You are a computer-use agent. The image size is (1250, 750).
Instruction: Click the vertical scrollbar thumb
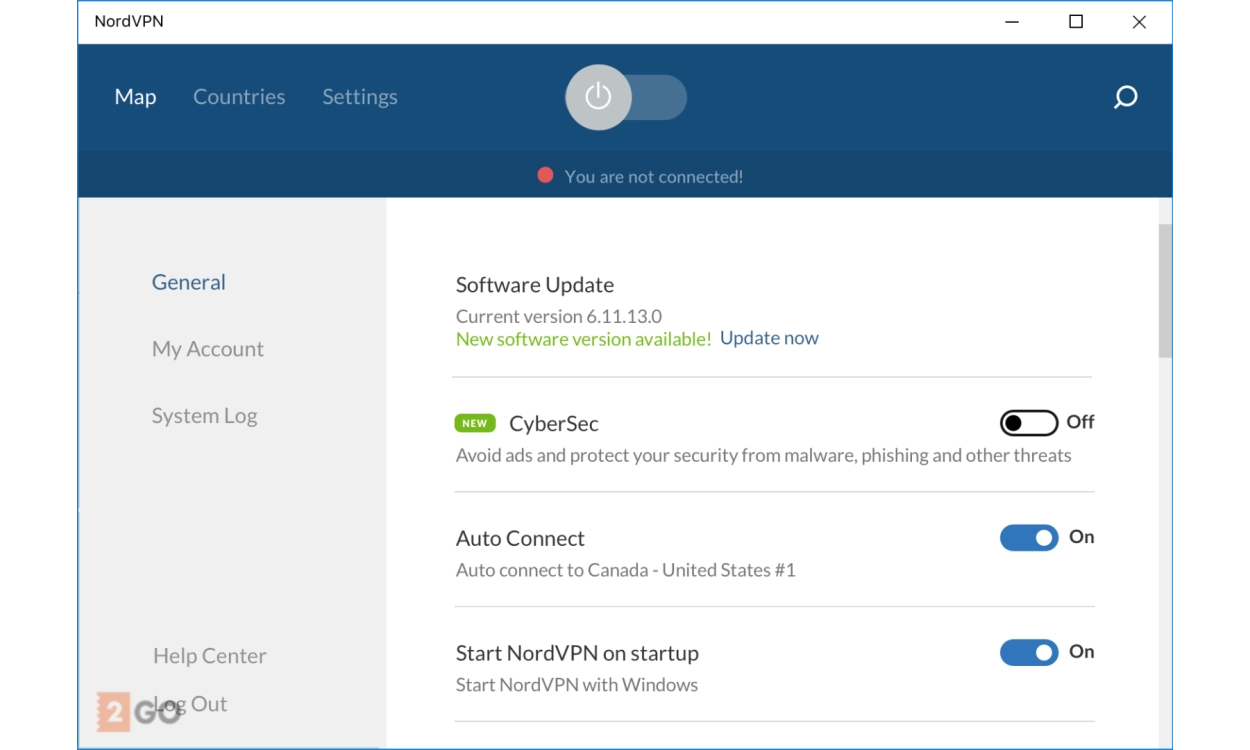click(x=1166, y=290)
